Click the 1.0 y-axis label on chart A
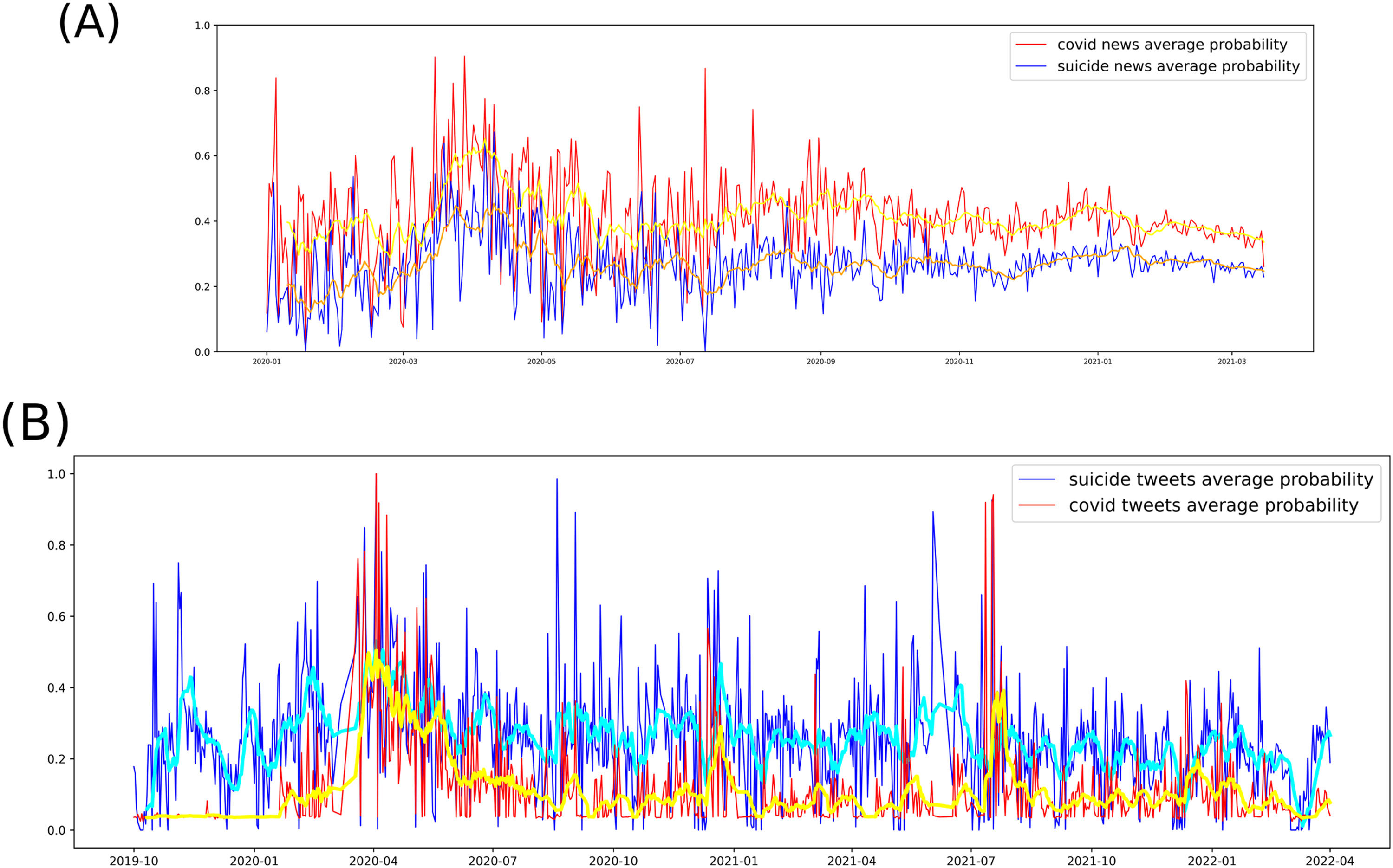This screenshot has width=1393, height=868. click(202, 26)
